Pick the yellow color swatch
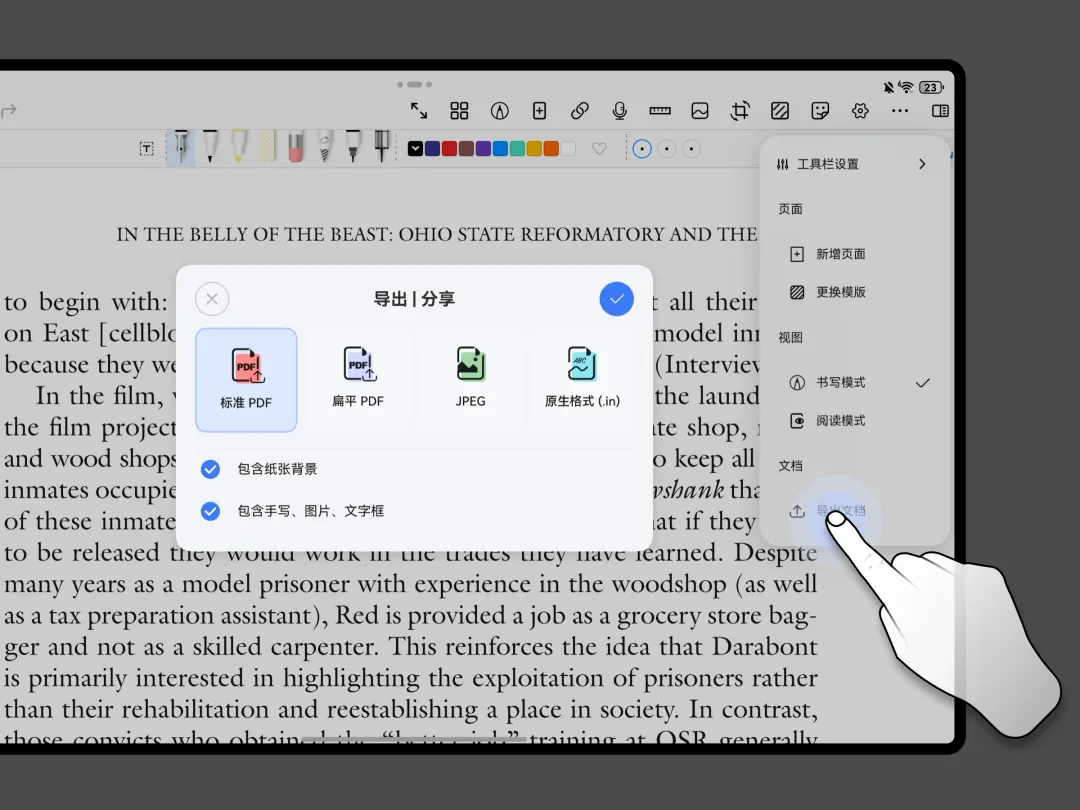1080x810 pixels. click(x=534, y=149)
